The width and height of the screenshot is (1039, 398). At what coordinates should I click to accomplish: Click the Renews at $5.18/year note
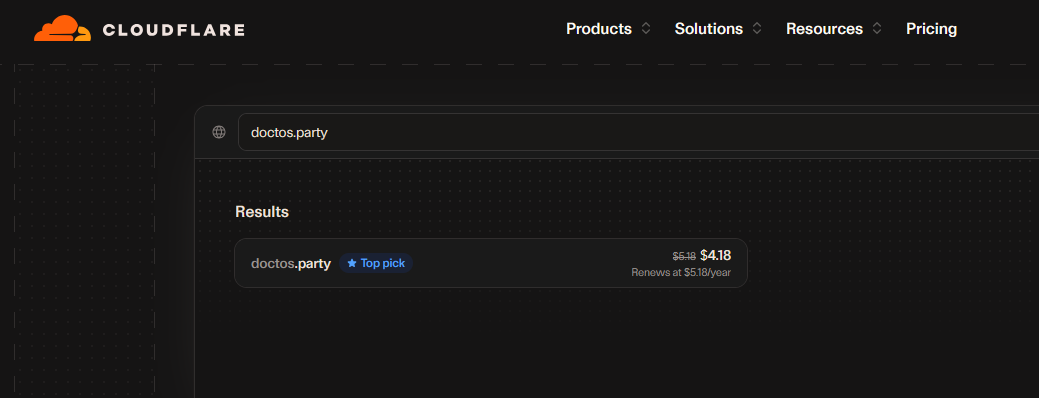point(681,273)
